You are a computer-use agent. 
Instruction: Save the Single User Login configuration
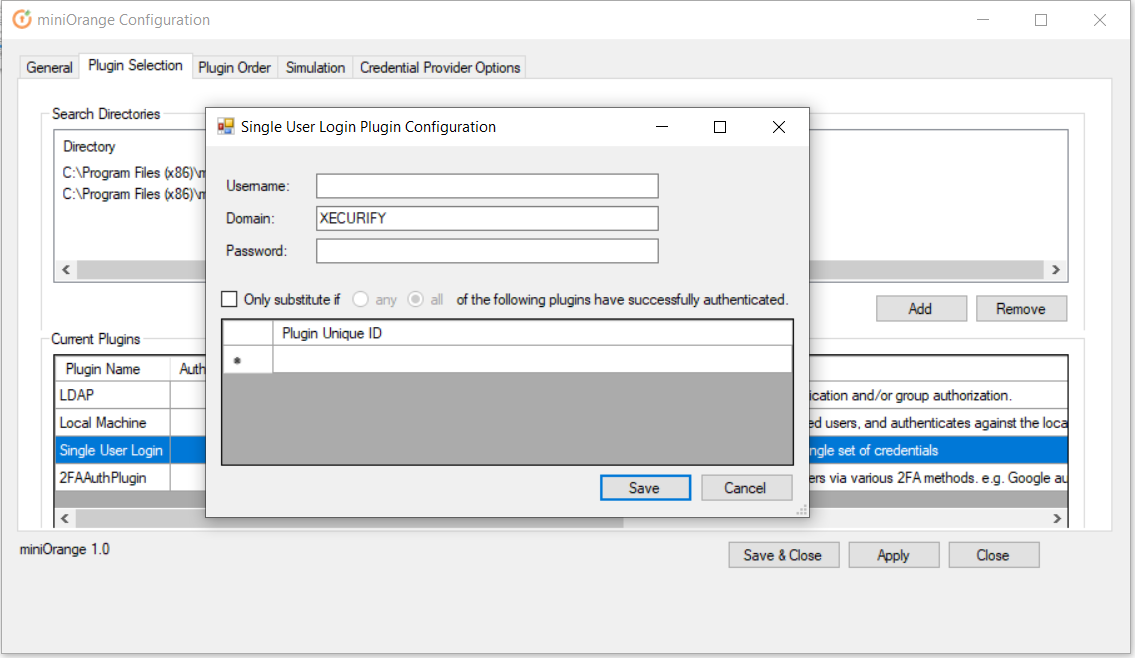645,488
